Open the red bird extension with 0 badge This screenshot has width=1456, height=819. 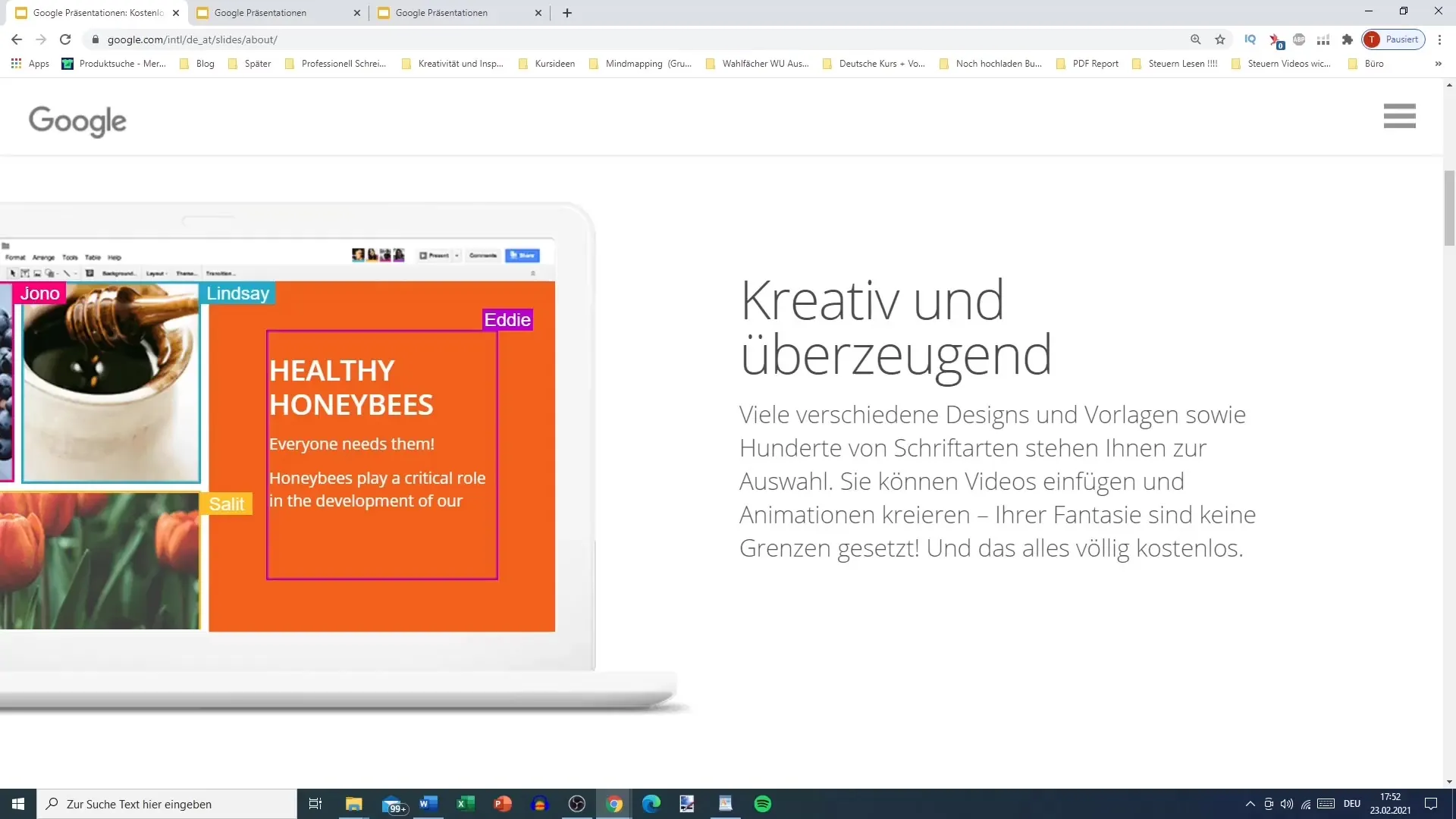[x=1276, y=40]
